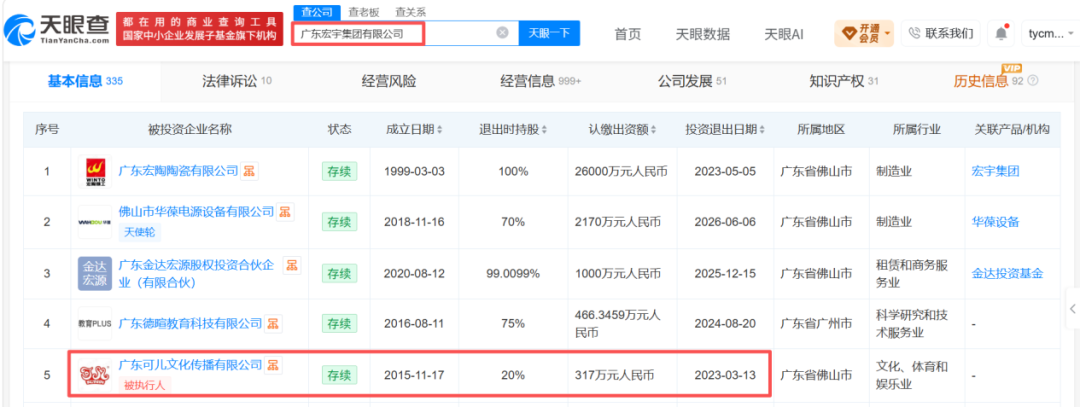
Task: Open 佛山市华葆电源设备有限公司 company link
Action: tap(196, 212)
